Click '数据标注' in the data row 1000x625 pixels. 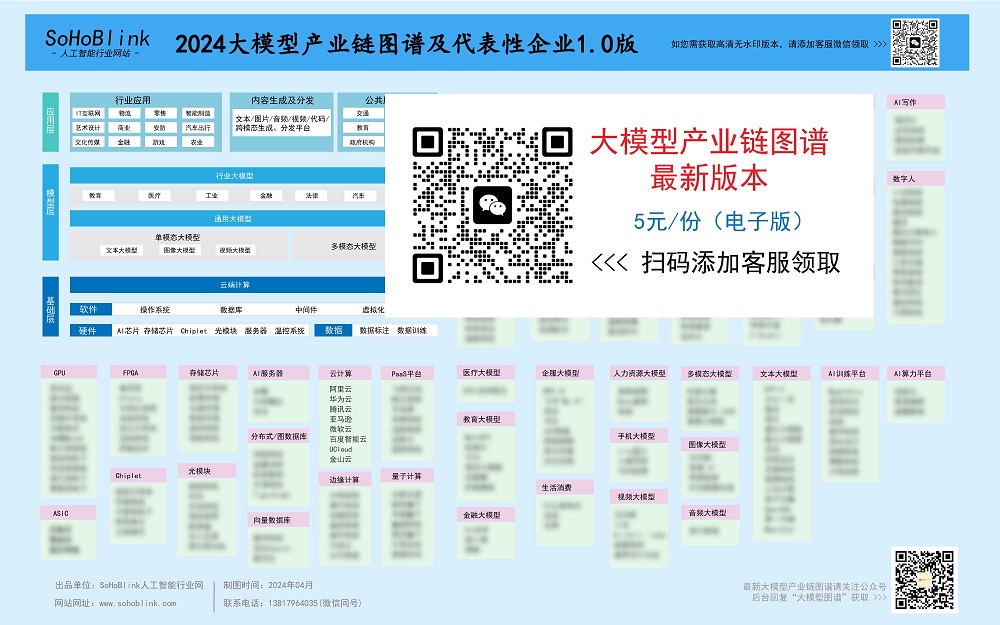[374, 331]
